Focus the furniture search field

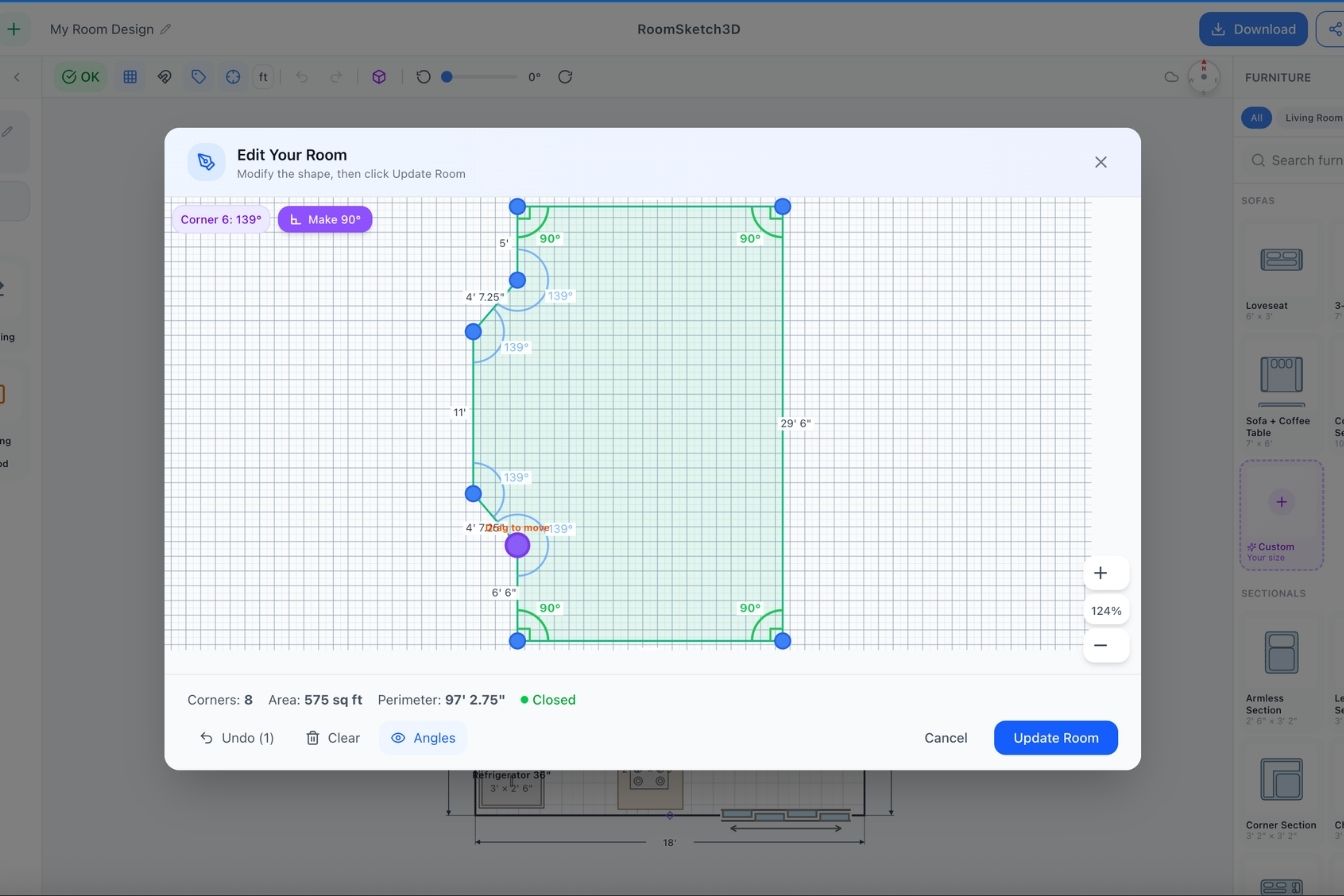pos(1294,160)
